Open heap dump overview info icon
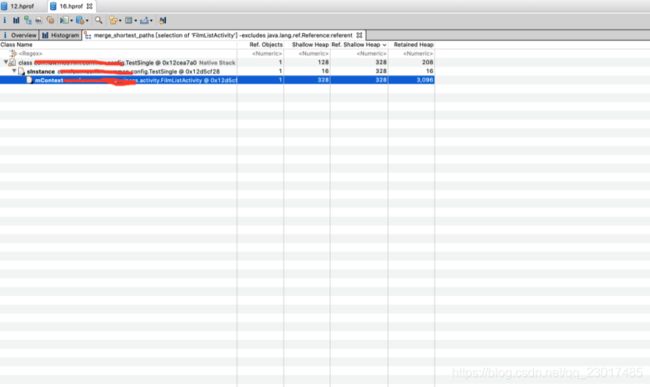650x387 pixels. 5,20
